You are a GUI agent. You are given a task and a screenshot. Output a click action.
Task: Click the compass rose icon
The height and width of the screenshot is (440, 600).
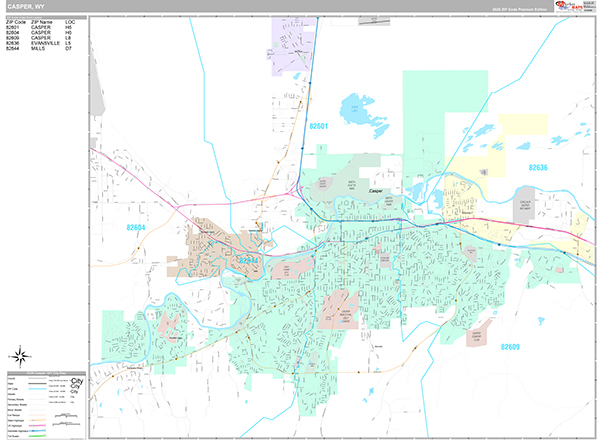(x=20, y=356)
